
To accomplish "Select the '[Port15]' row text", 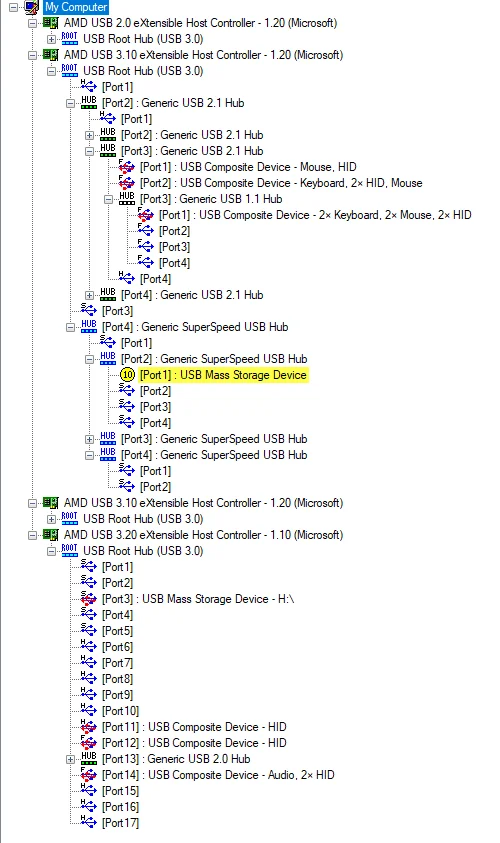I will tap(120, 791).
